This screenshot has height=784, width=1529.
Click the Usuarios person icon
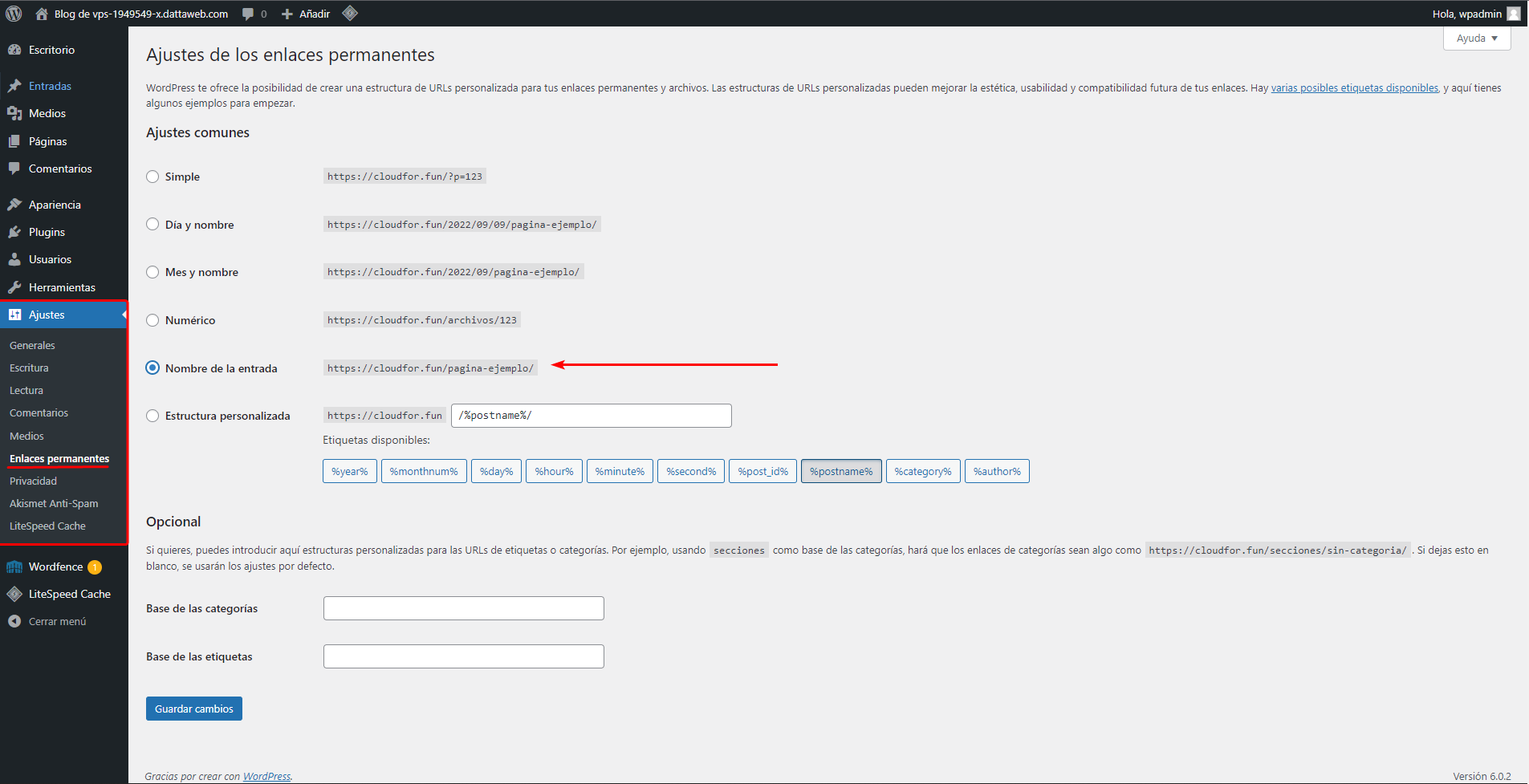(x=14, y=259)
